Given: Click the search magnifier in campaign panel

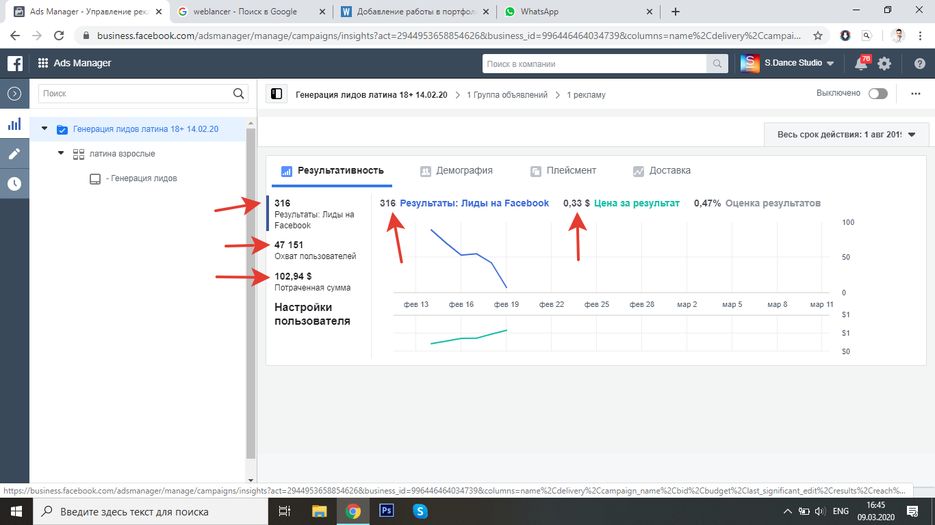Looking at the screenshot, I should 239,94.
